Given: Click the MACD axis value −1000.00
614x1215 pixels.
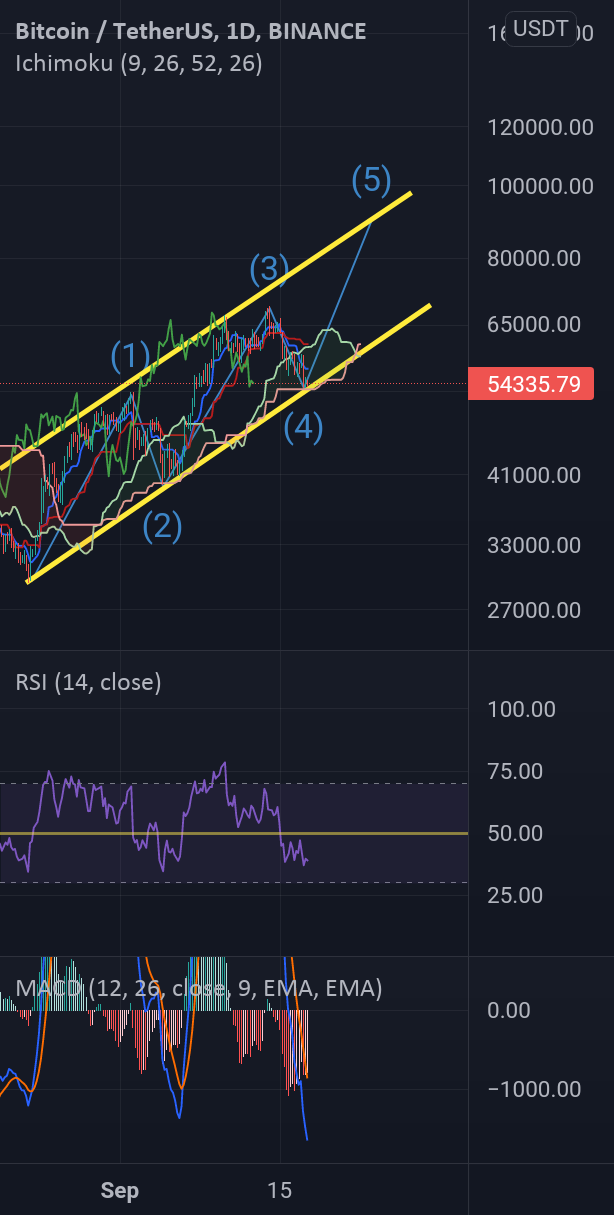Looking at the screenshot, I should (534, 1089).
